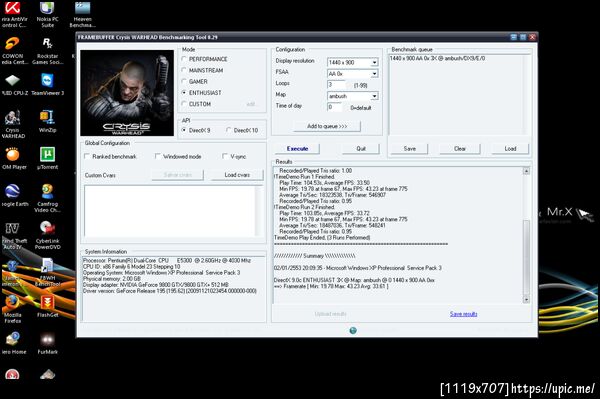
Task: Open COWON Media Center desktop icon
Action: tap(13, 51)
